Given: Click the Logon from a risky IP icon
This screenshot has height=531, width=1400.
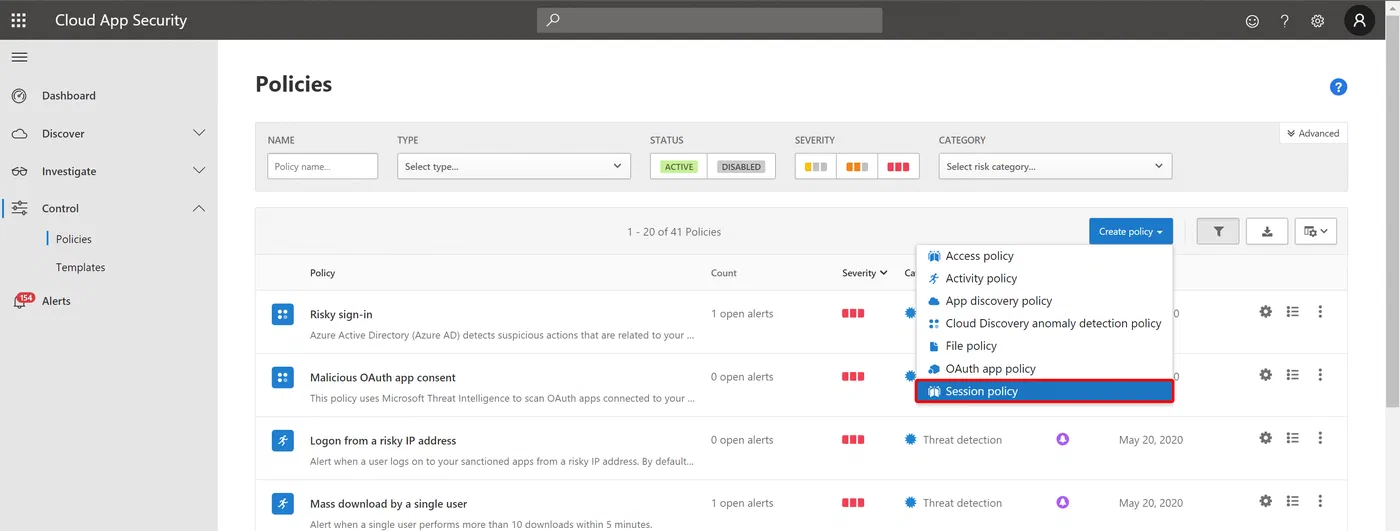Looking at the screenshot, I should 283,440.
